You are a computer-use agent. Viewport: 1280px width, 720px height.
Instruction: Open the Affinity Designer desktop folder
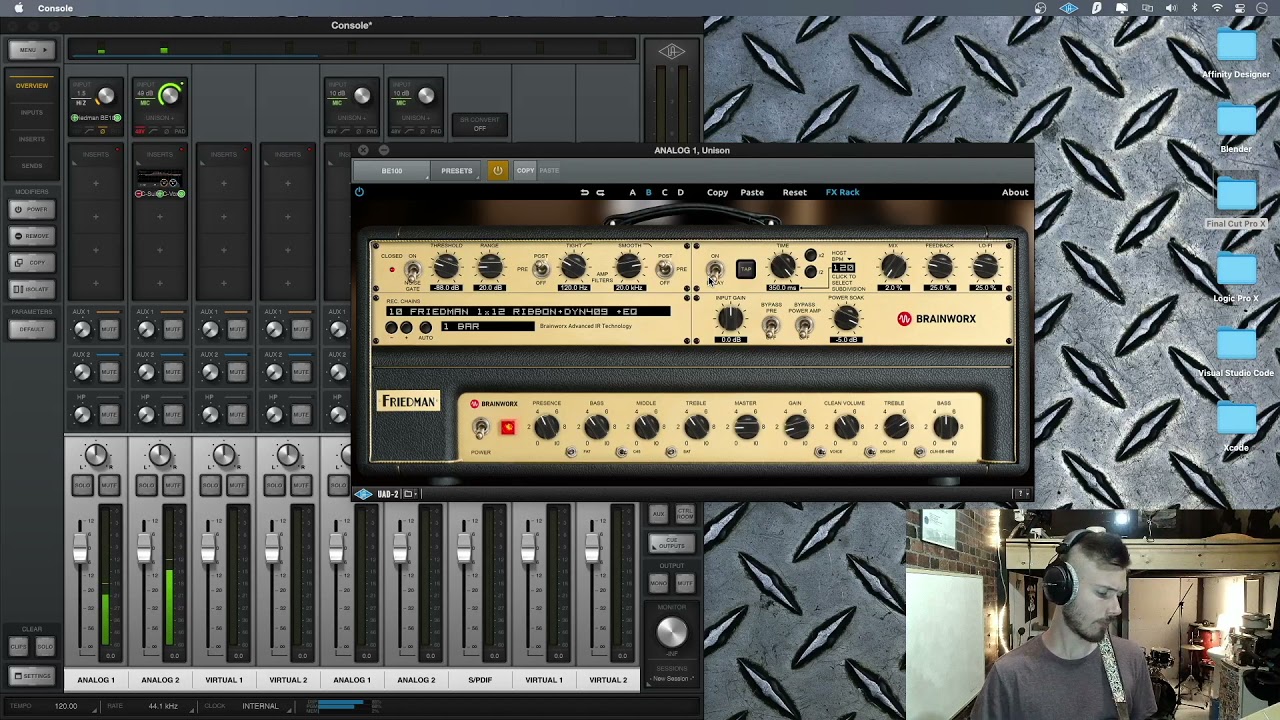(1236, 46)
